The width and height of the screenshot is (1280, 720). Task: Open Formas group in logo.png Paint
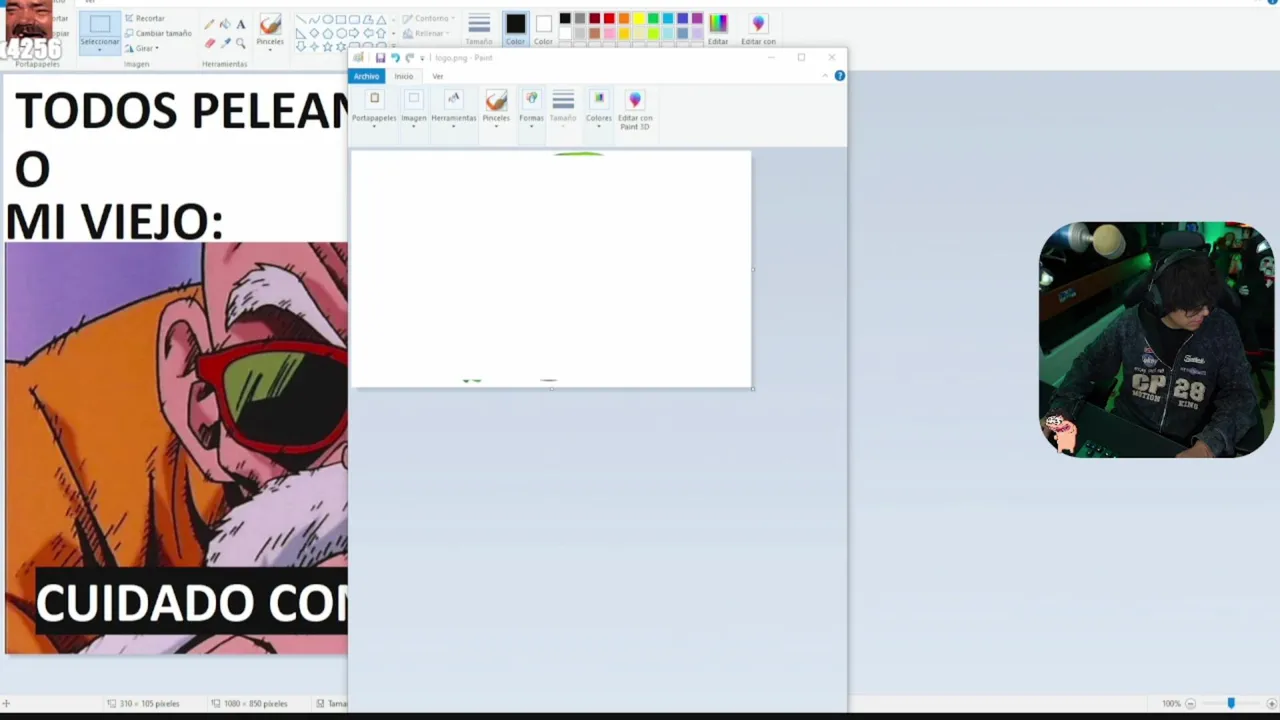(531, 109)
